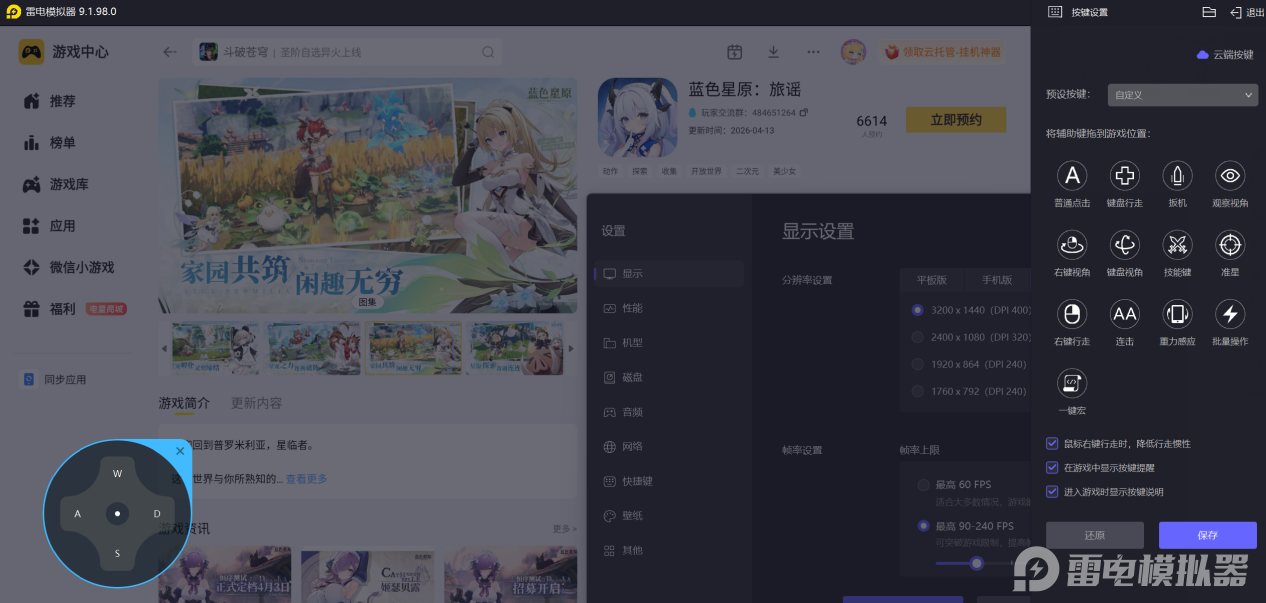This screenshot has height=603, width=1266.
Task: Click the game search input field
Action: tap(348, 52)
